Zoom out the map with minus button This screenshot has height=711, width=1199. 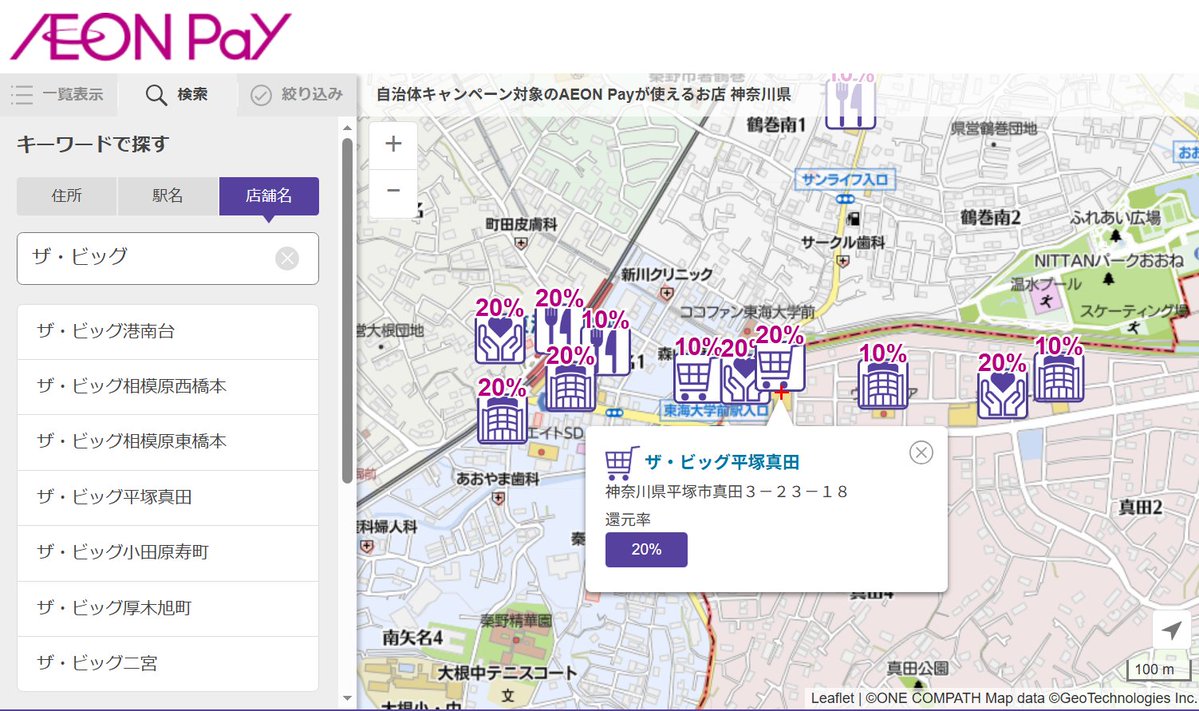(393, 191)
